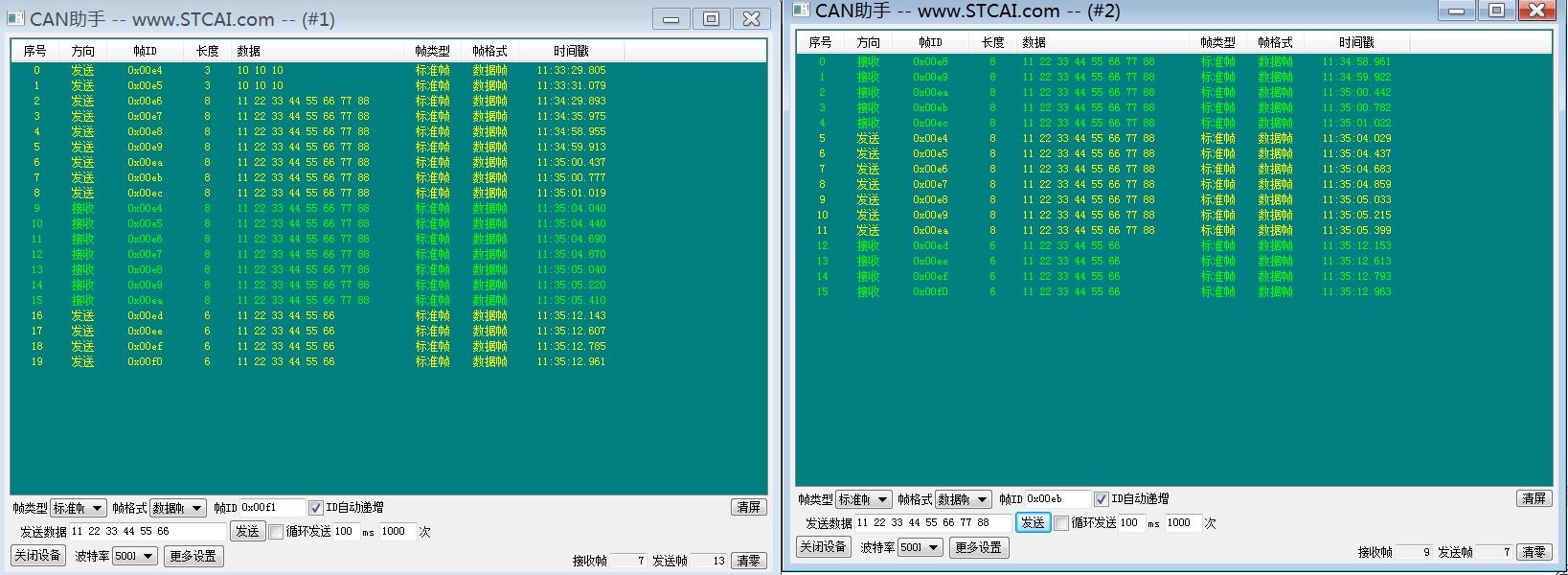Click 帧类型 column header in window #1
Viewport: 1568px width, 575px height.
[432, 51]
